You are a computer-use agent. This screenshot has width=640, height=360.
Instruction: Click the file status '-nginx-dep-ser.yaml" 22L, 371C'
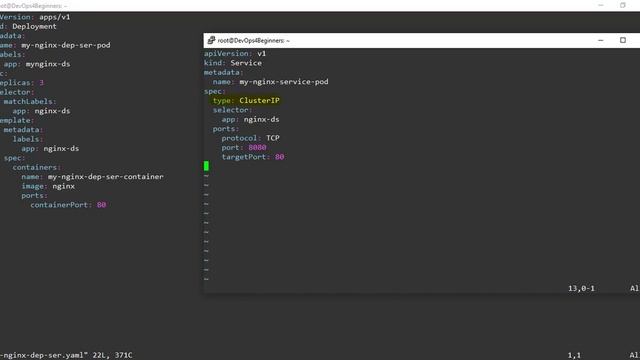[66, 355]
